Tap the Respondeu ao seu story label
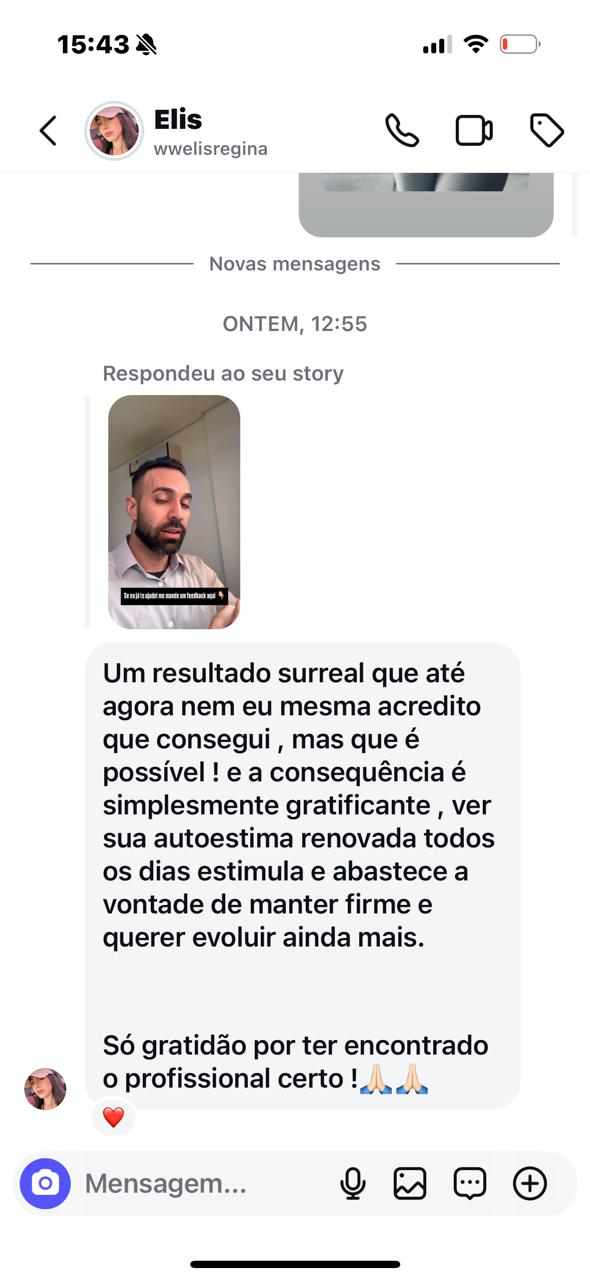 coord(223,374)
